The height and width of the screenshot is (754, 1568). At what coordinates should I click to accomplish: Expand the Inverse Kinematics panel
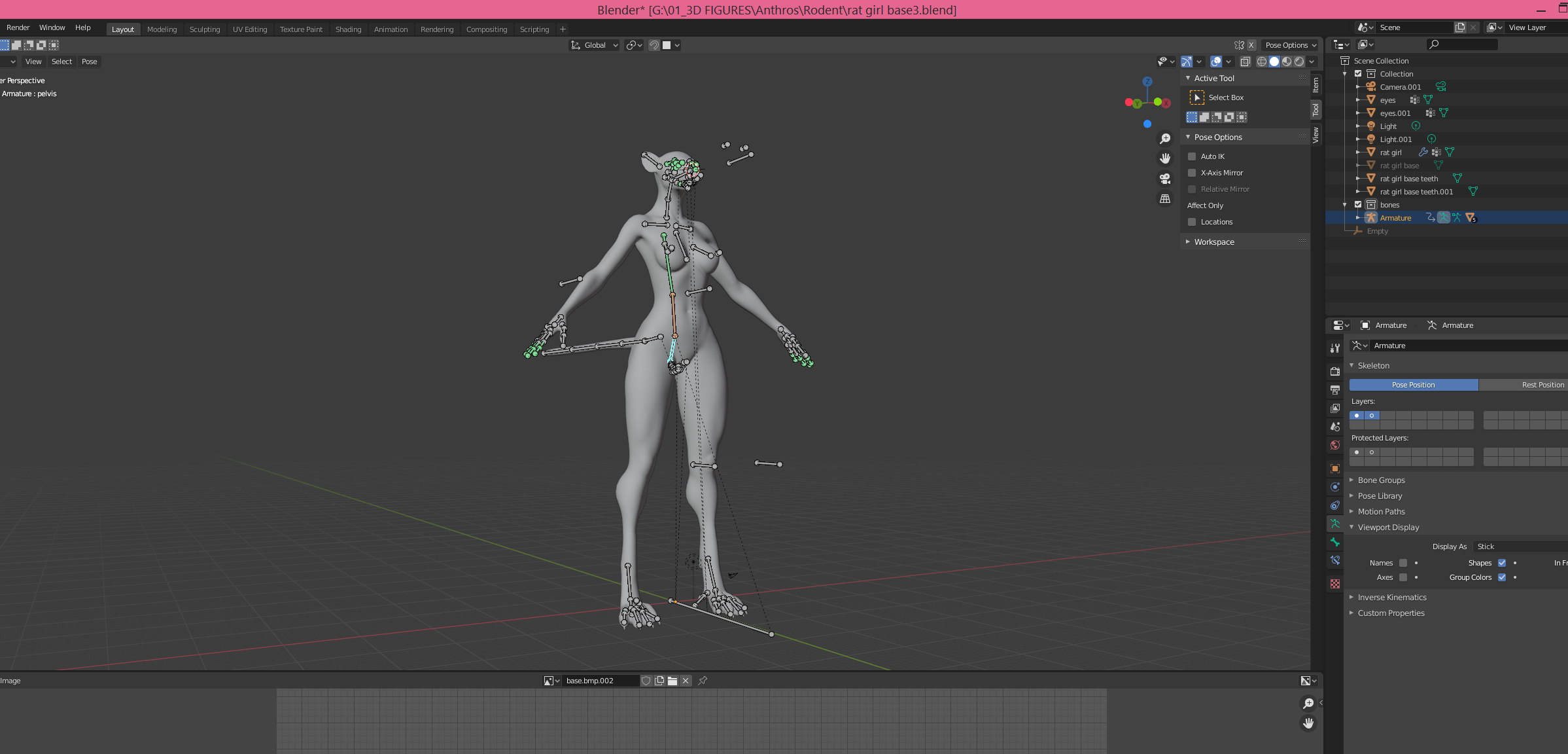coord(1391,598)
